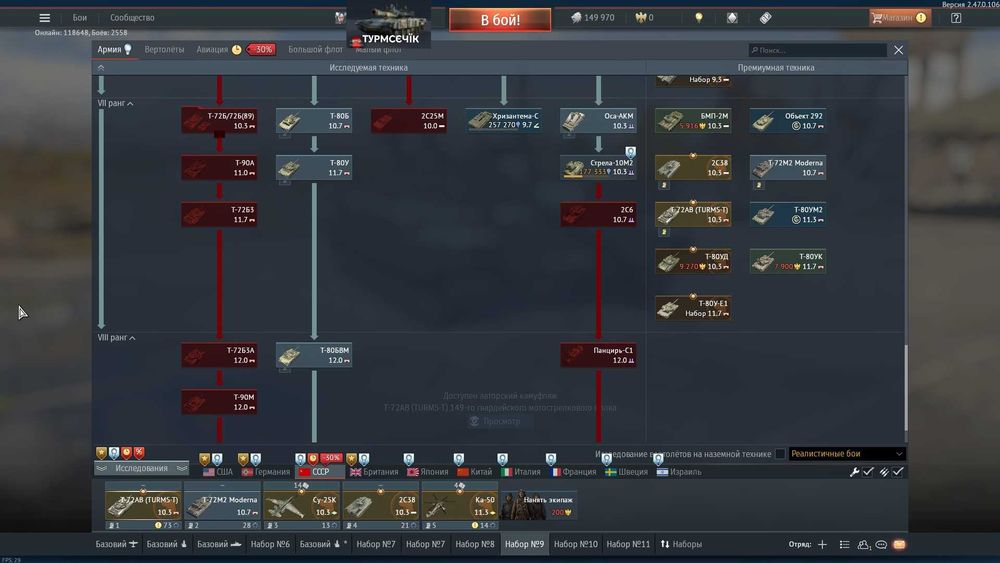
Task: Open the ticket icon in top bar
Action: tap(765, 18)
